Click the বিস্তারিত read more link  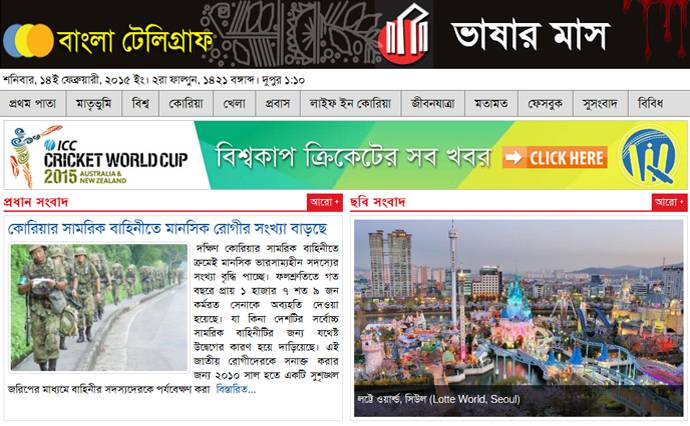(235, 389)
